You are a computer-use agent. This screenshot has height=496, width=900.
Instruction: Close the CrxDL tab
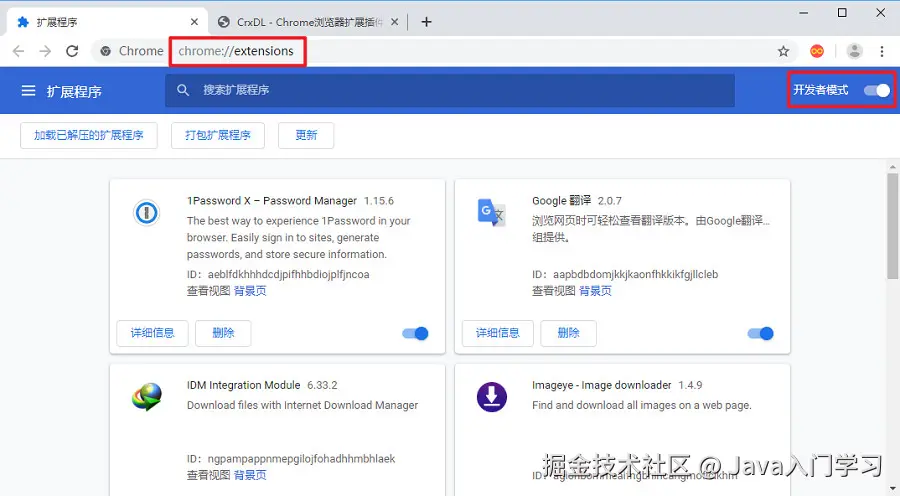tap(394, 22)
